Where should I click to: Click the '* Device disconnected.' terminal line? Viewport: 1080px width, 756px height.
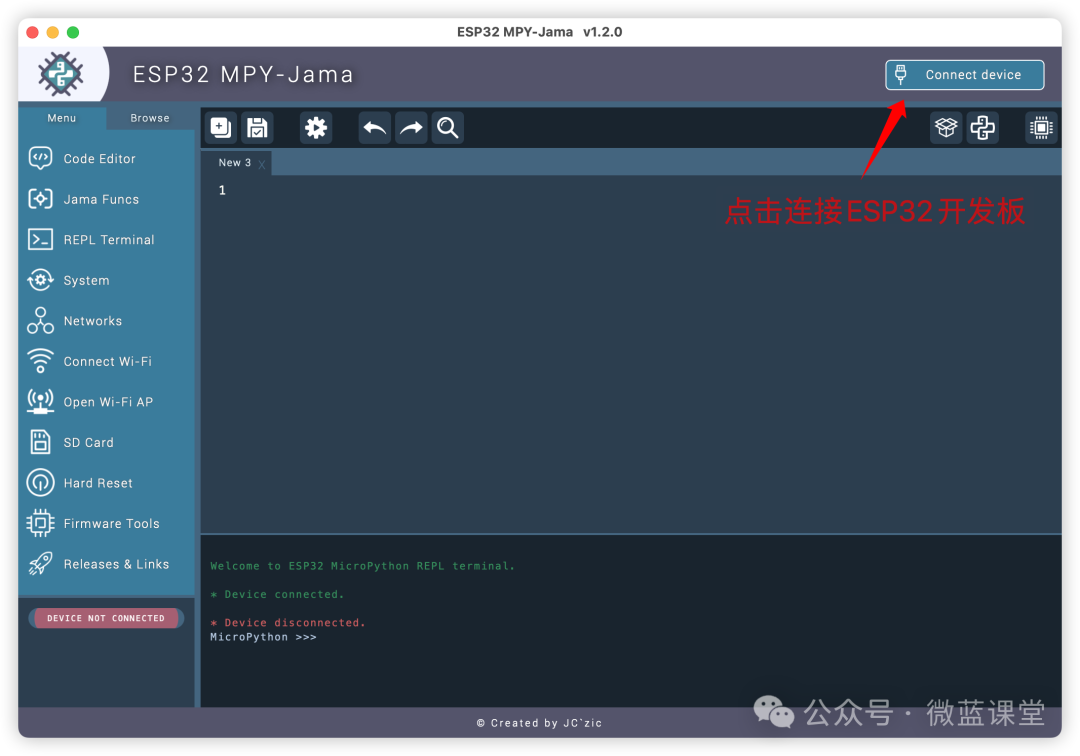click(x=288, y=622)
